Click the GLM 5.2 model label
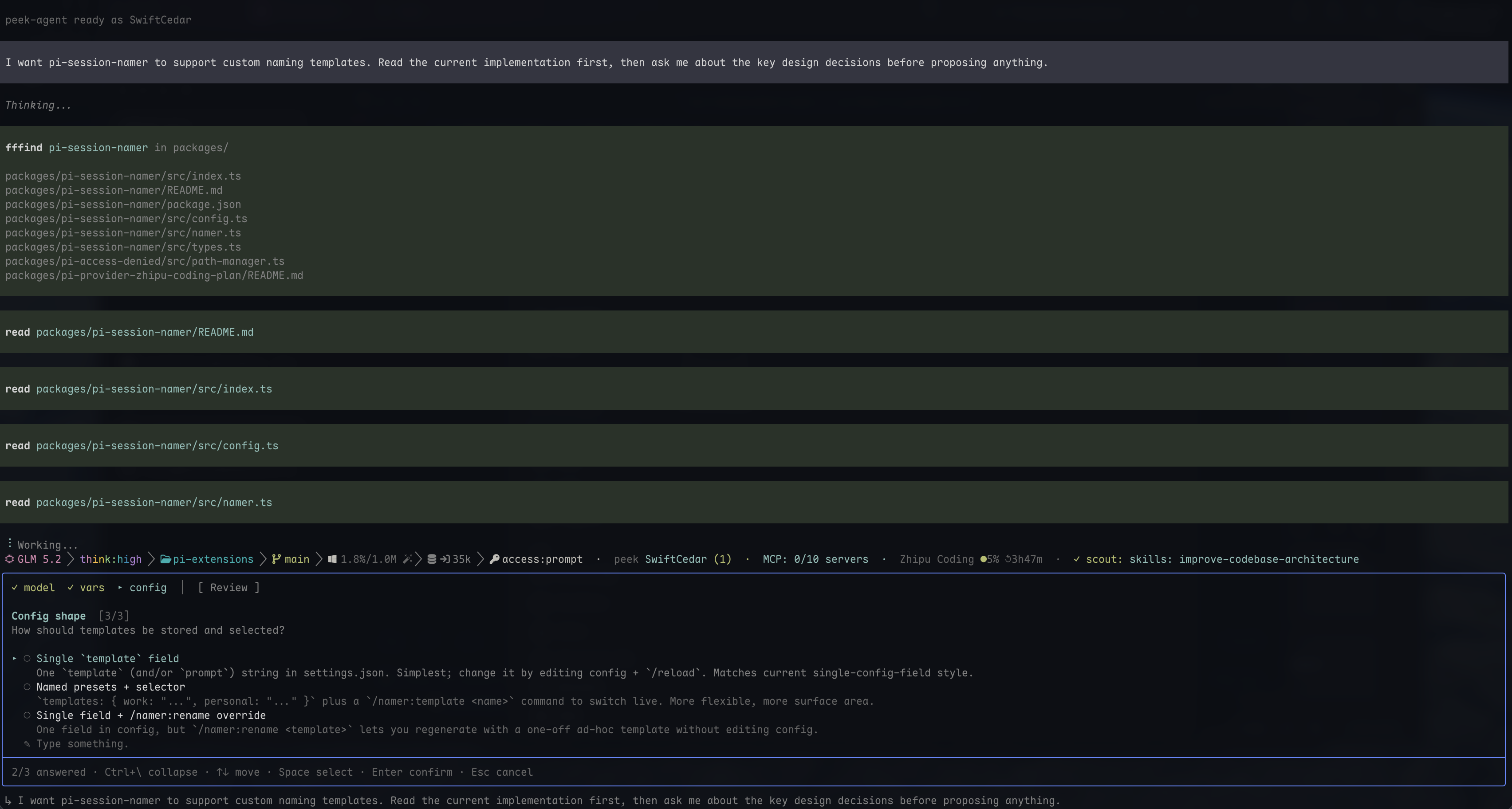The height and width of the screenshot is (809, 1512). (39, 559)
